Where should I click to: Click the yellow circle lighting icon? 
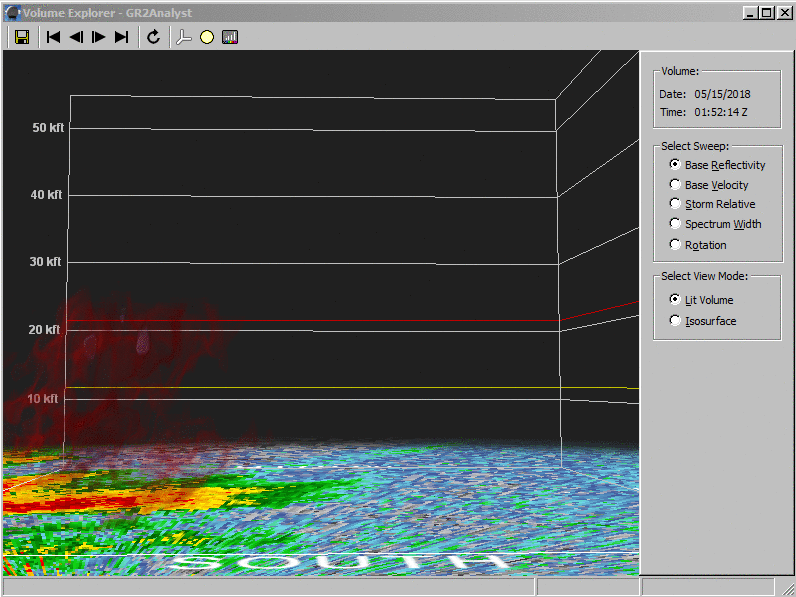coord(207,37)
